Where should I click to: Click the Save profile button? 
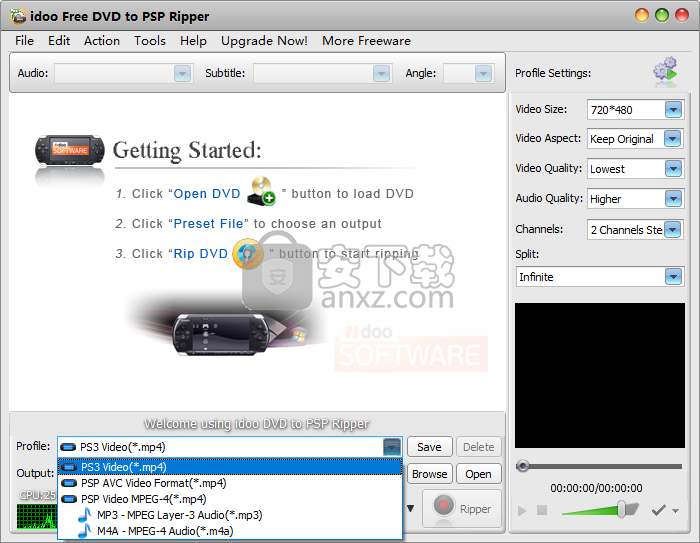pyautogui.click(x=429, y=447)
